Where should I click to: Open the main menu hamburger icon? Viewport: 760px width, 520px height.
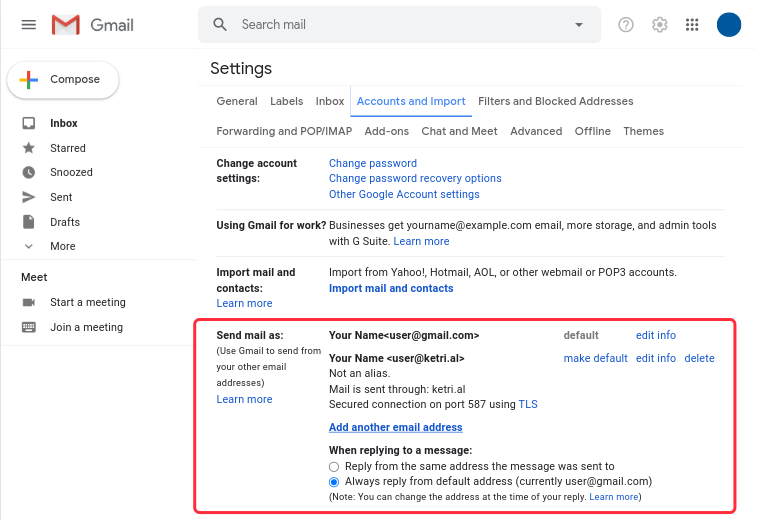(29, 25)
